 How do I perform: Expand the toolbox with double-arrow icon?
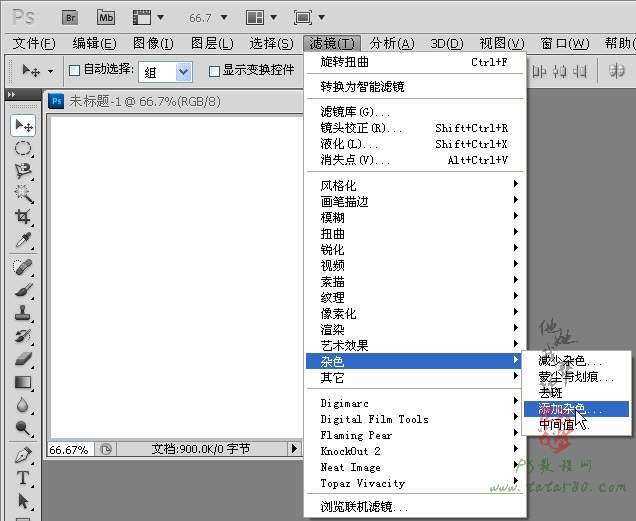12,95
